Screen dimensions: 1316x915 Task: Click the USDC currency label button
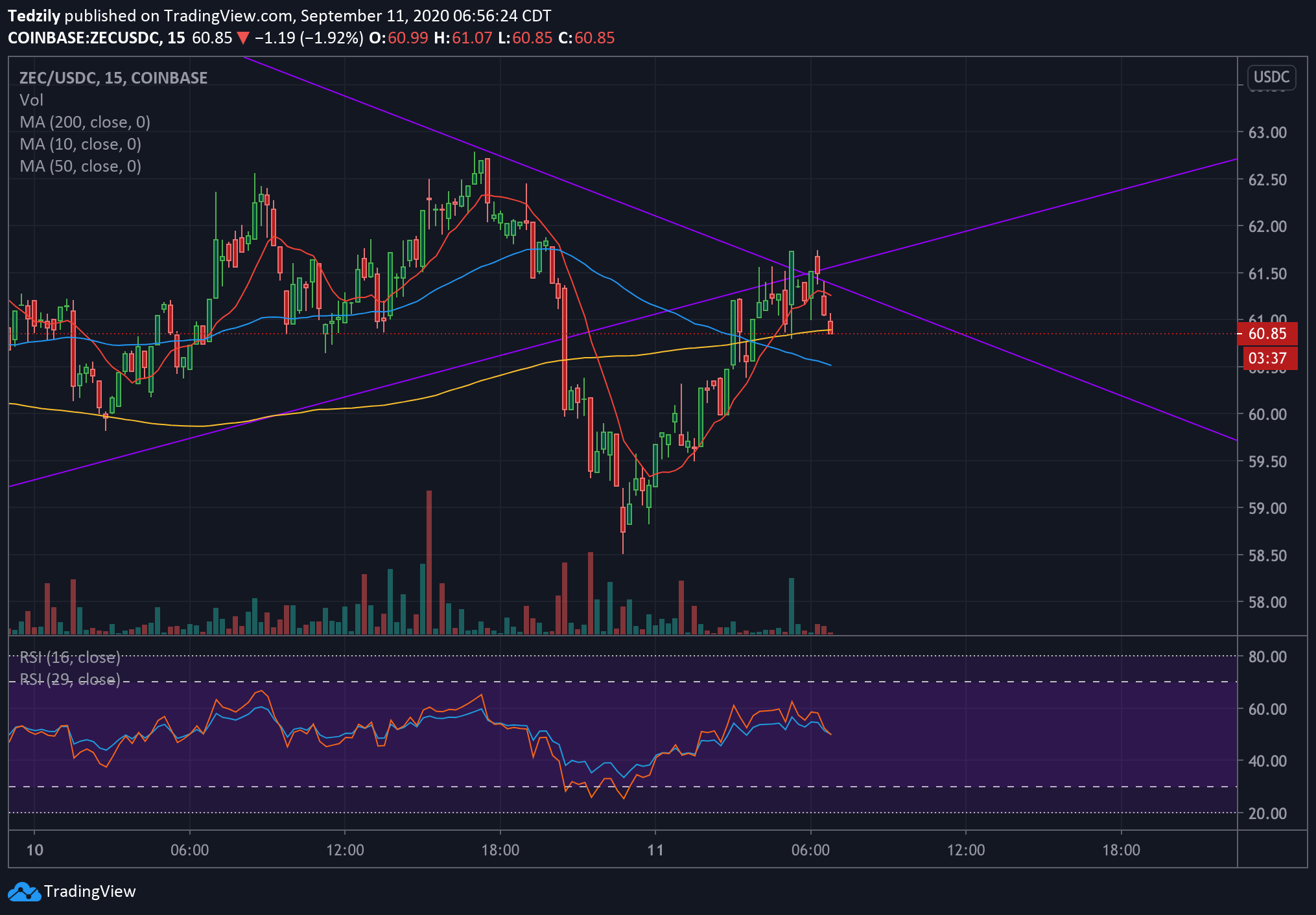(x=1271, y=77)
